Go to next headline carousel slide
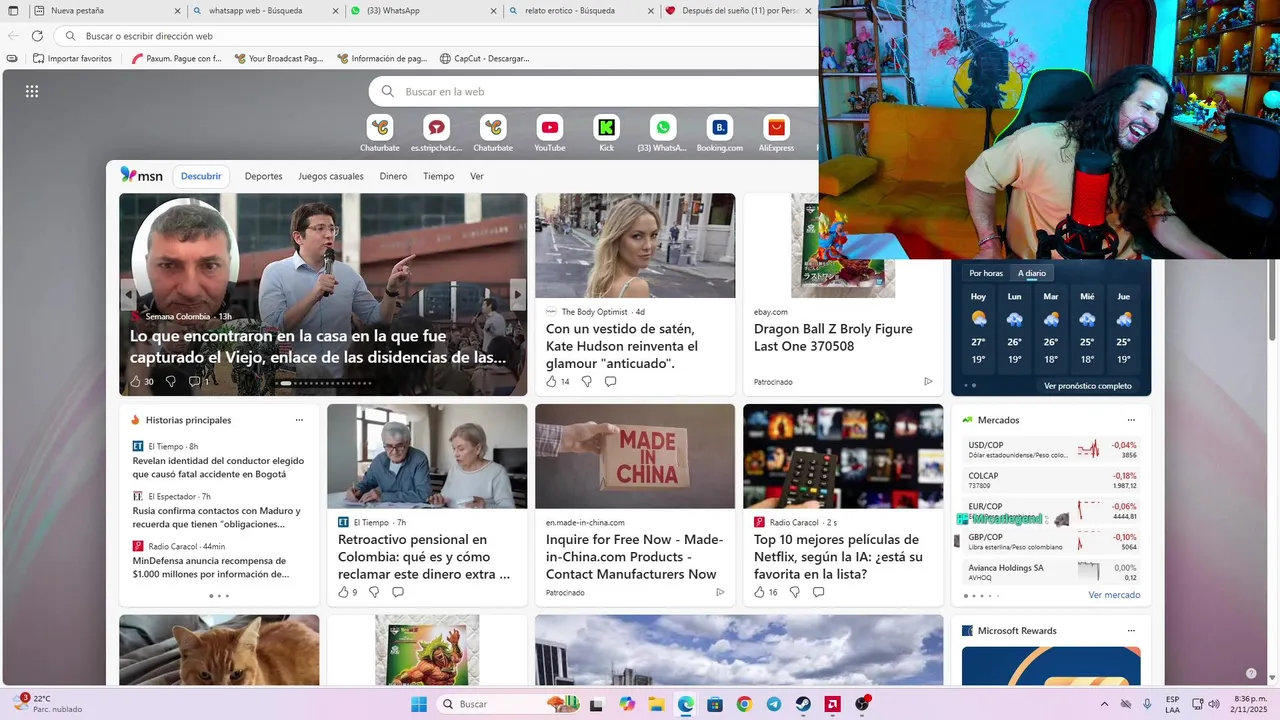The height and width of the screenshot is (720, 1280). [517, 294]
